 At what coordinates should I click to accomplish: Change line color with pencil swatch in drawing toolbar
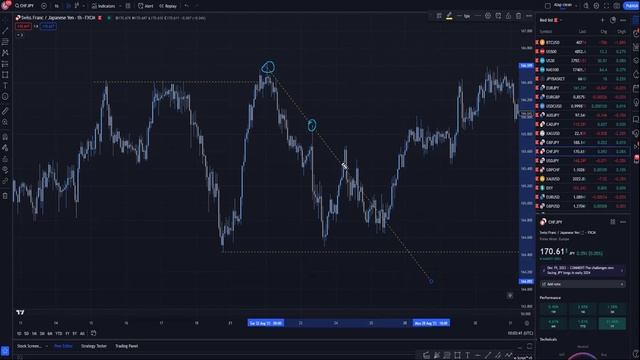point(449,16)
